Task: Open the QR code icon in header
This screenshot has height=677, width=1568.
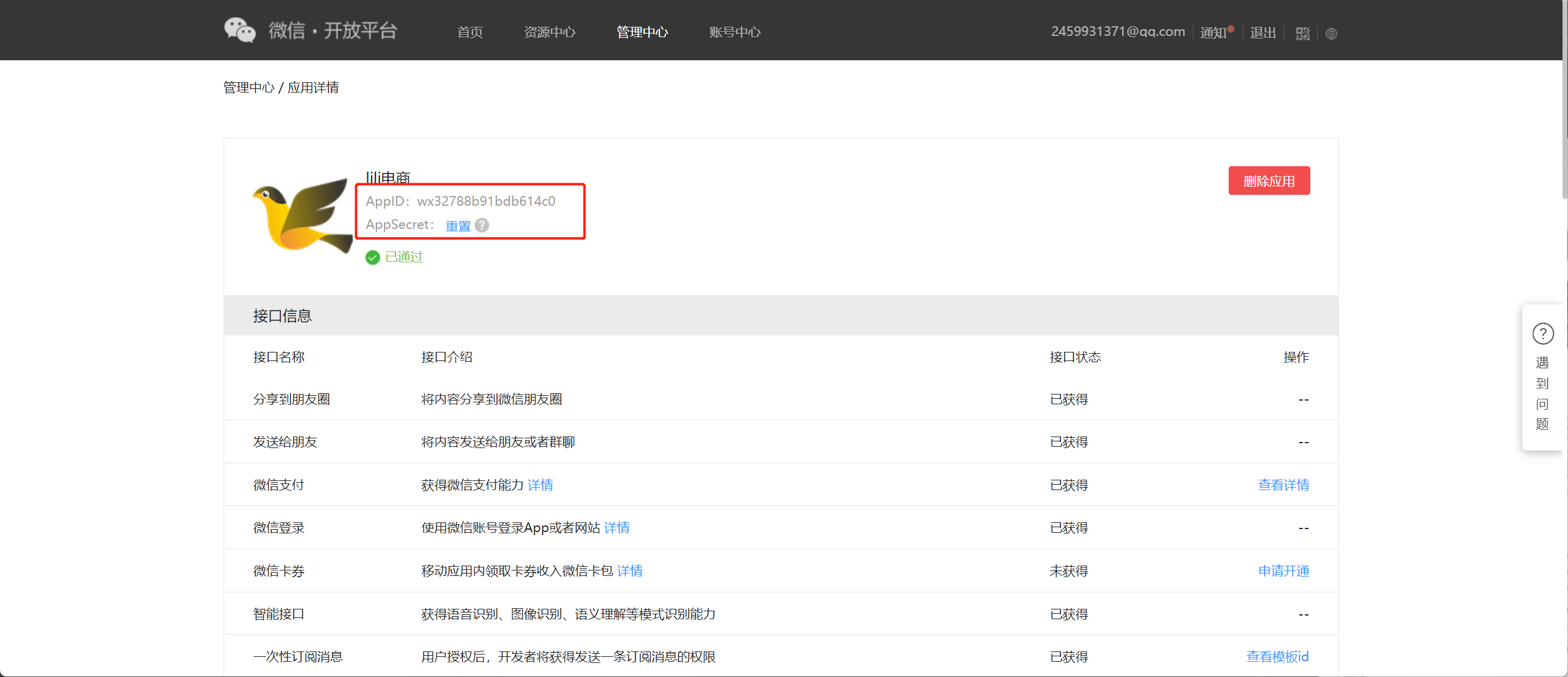Action: [1302, 33]
